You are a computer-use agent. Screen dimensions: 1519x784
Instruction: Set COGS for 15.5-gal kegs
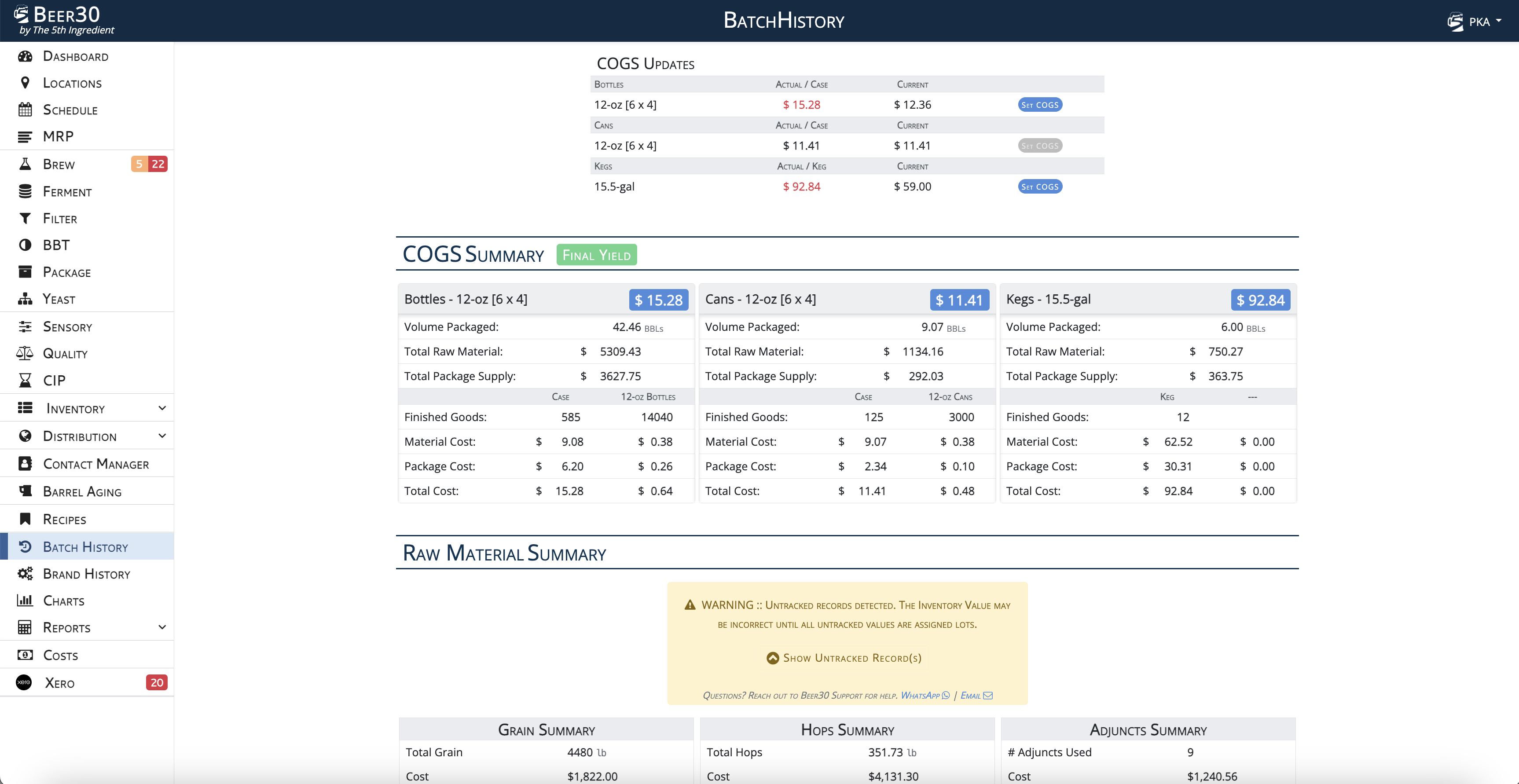(x=1040, y=186)
